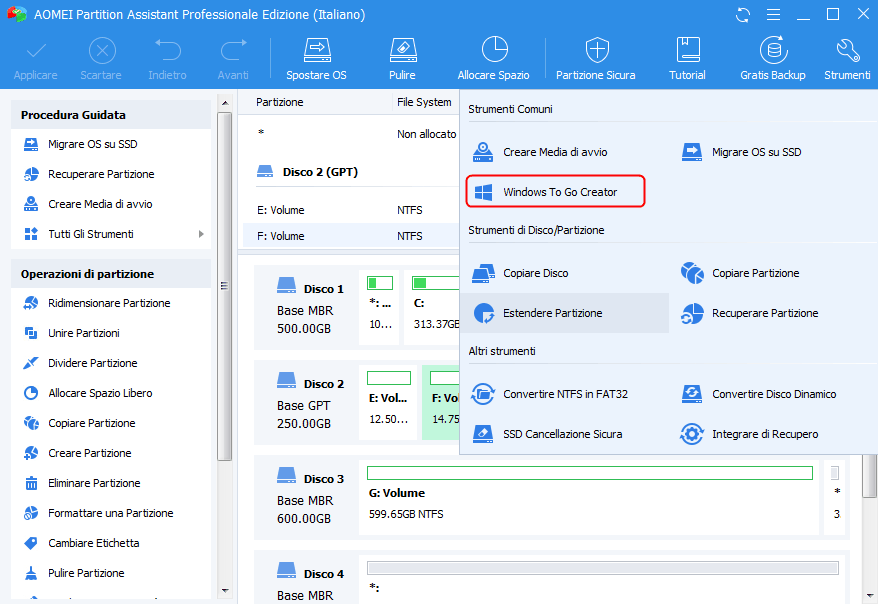Select G: Volume 599.65GB NTFS block
Screen dimensions: 878x604
(589, 497)
